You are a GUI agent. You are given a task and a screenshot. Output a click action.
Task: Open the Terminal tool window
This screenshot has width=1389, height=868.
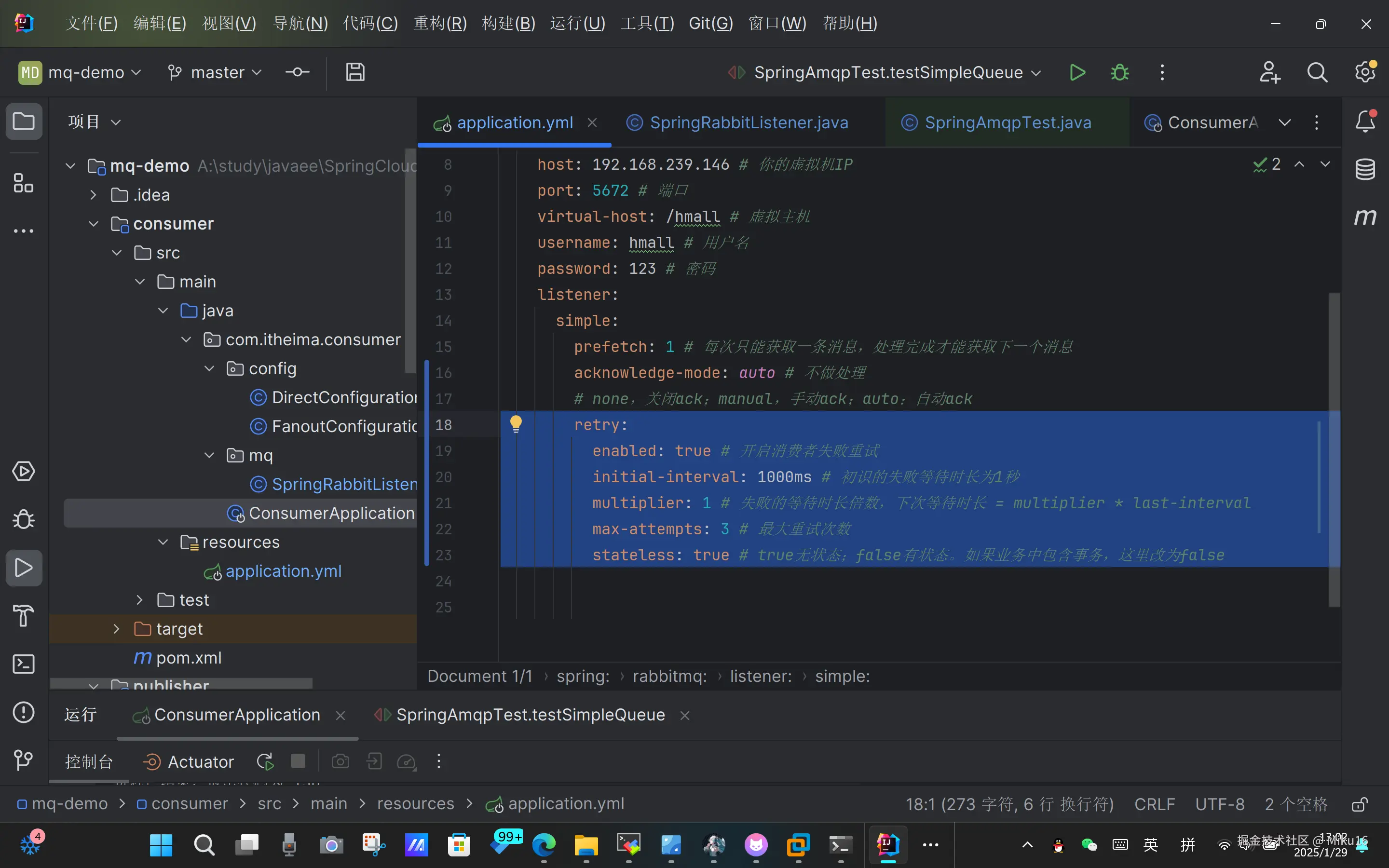(x=24, y=664)
